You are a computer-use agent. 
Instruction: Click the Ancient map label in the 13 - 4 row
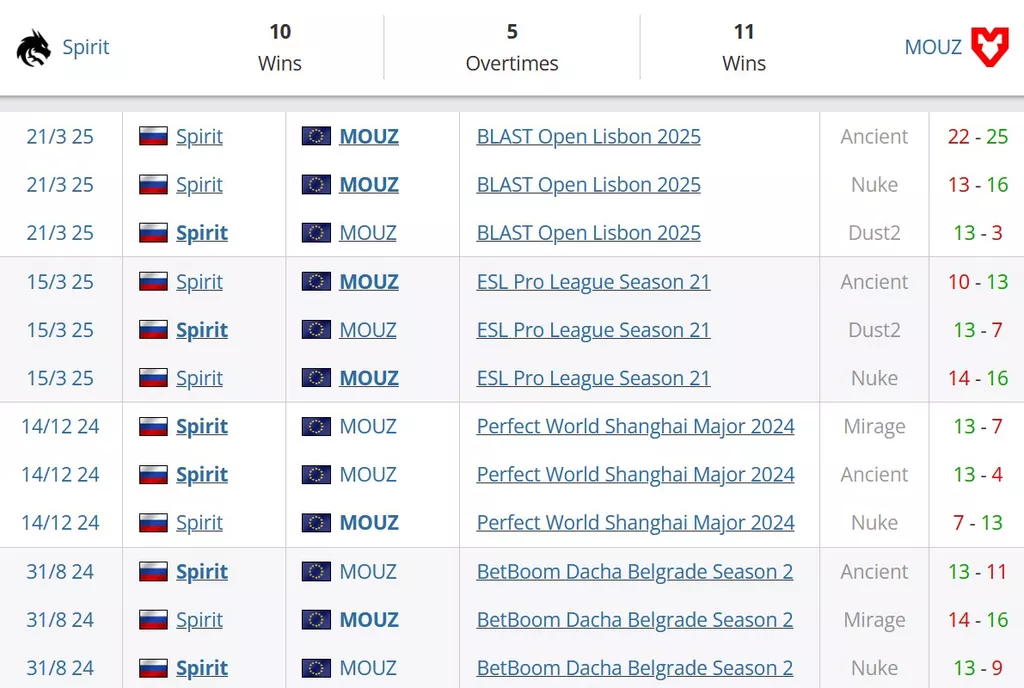pyautogui.click(x=874, y=475)
